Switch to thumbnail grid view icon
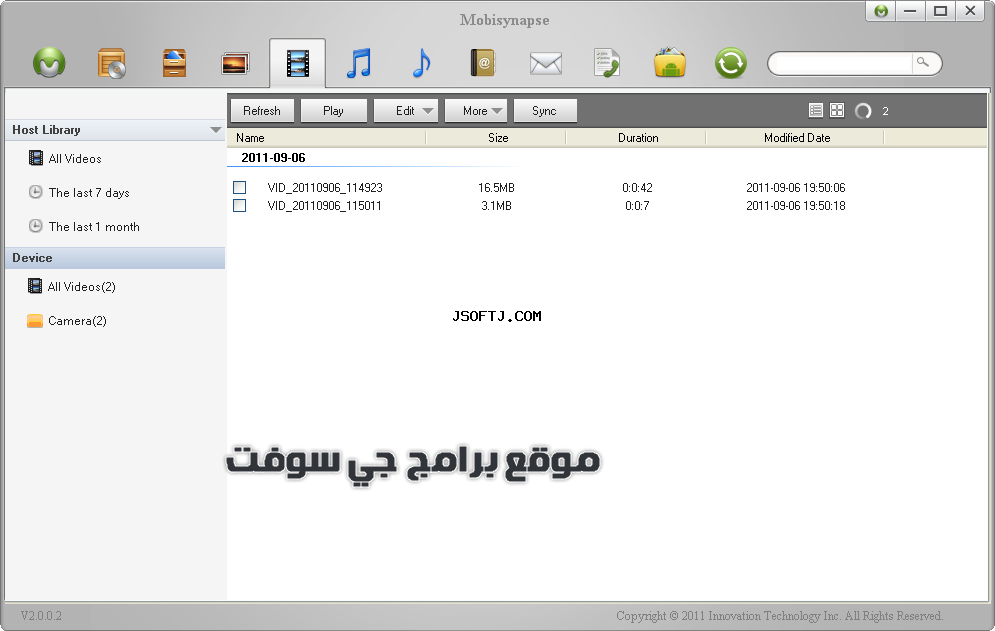 pyautogui.click(x=837, y=110)
